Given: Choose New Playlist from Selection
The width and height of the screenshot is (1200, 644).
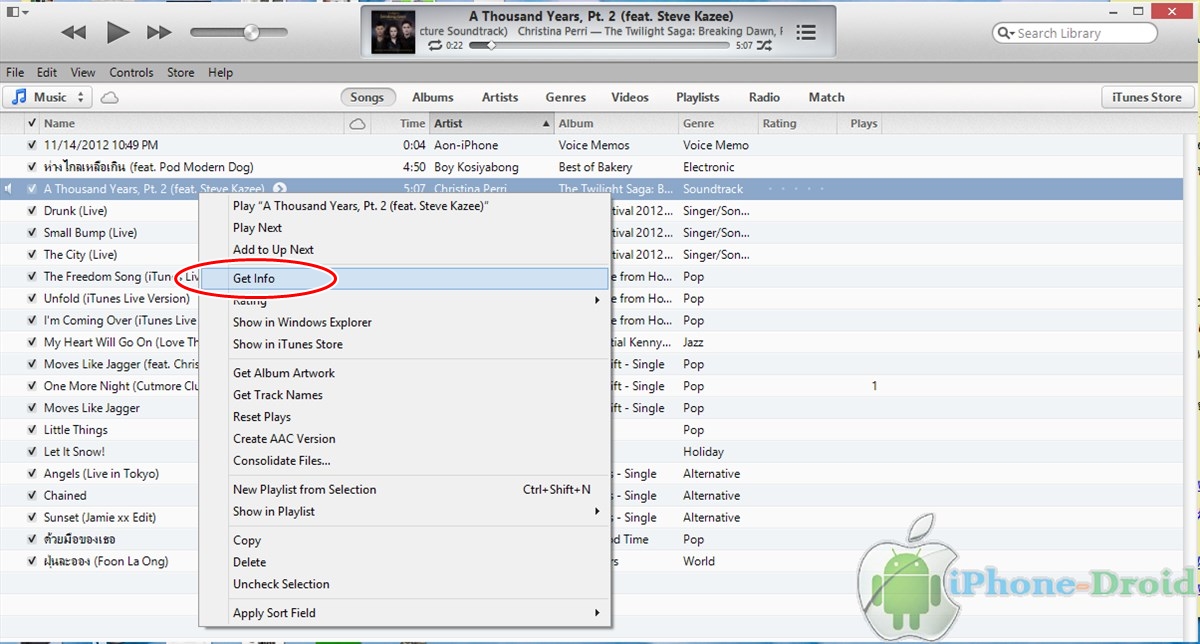Looking at the screenshot, I should tap(405, 490).
